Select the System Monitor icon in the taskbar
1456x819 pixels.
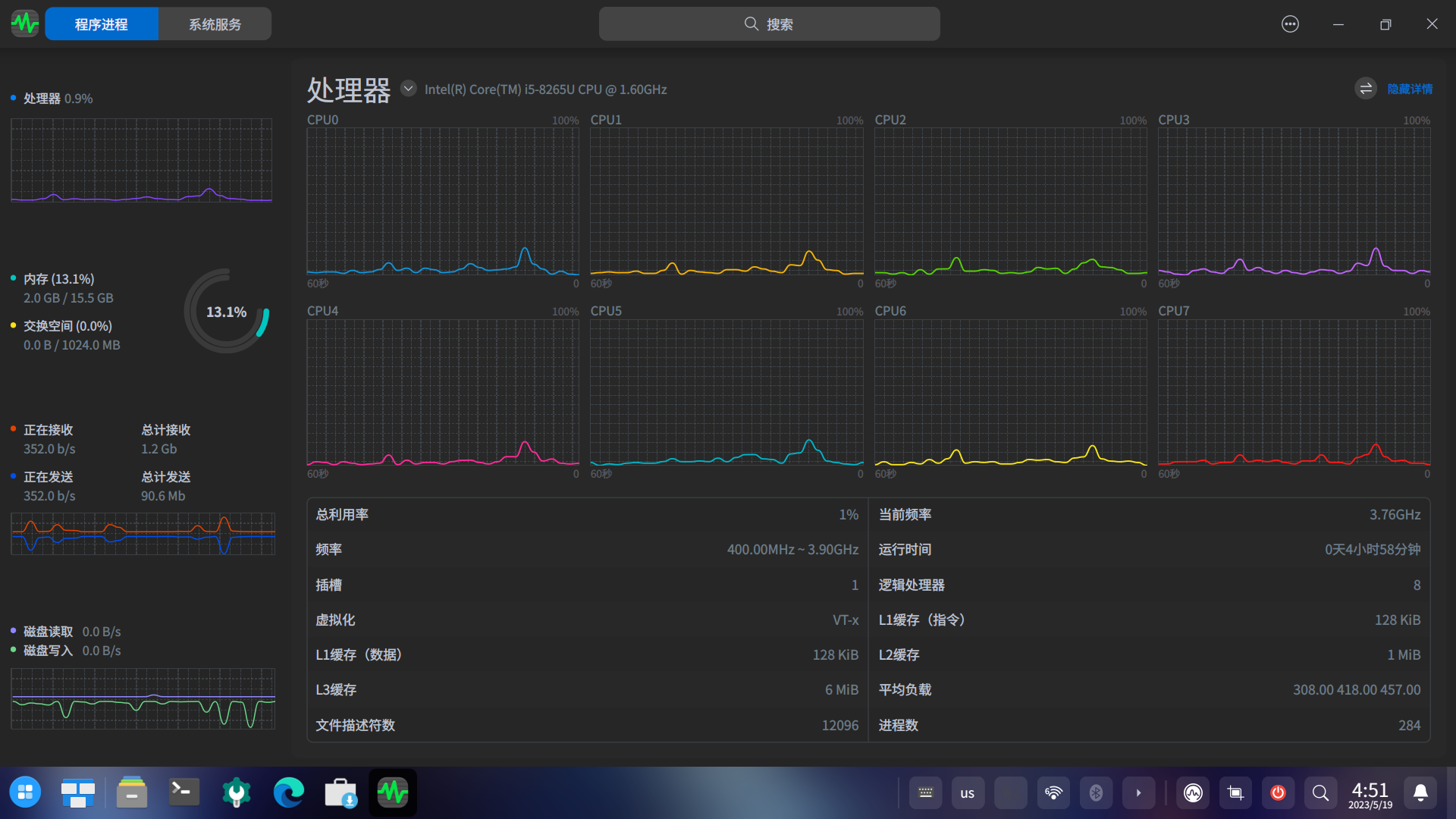click(392, 792)
